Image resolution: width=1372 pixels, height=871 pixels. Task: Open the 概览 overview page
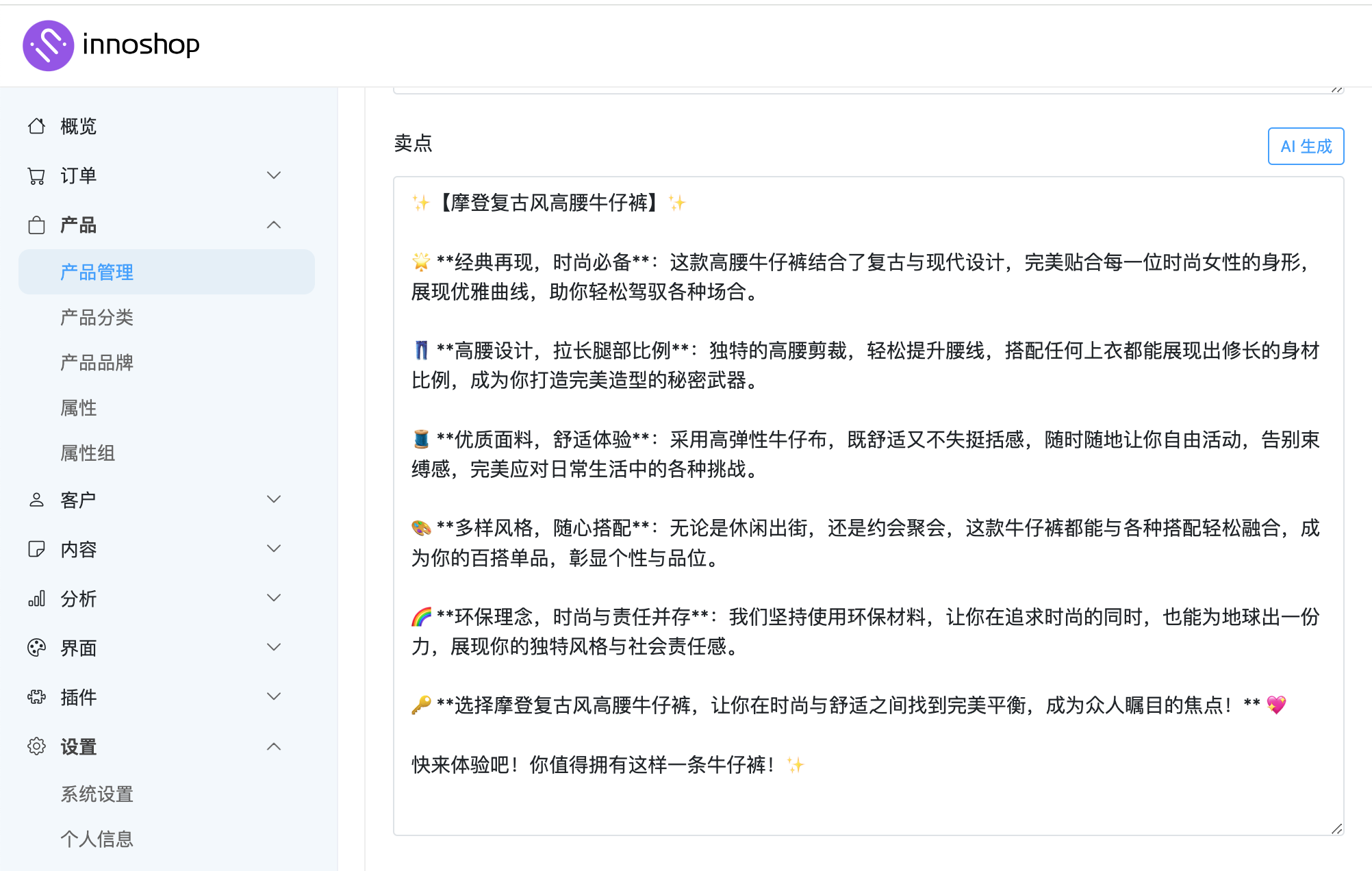[x=78, y=126]
